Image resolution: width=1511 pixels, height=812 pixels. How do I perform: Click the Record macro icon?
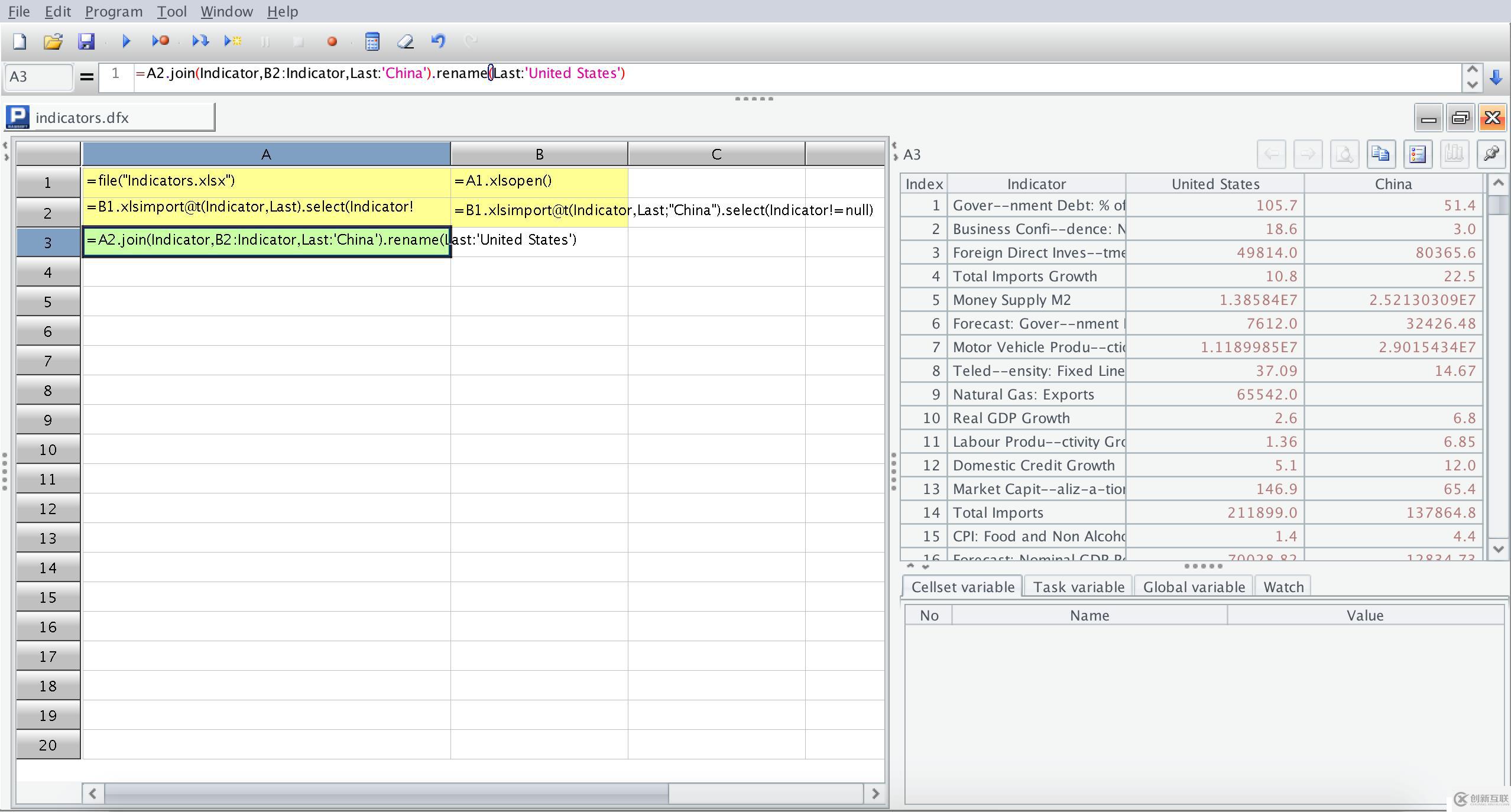click(332, 40)
